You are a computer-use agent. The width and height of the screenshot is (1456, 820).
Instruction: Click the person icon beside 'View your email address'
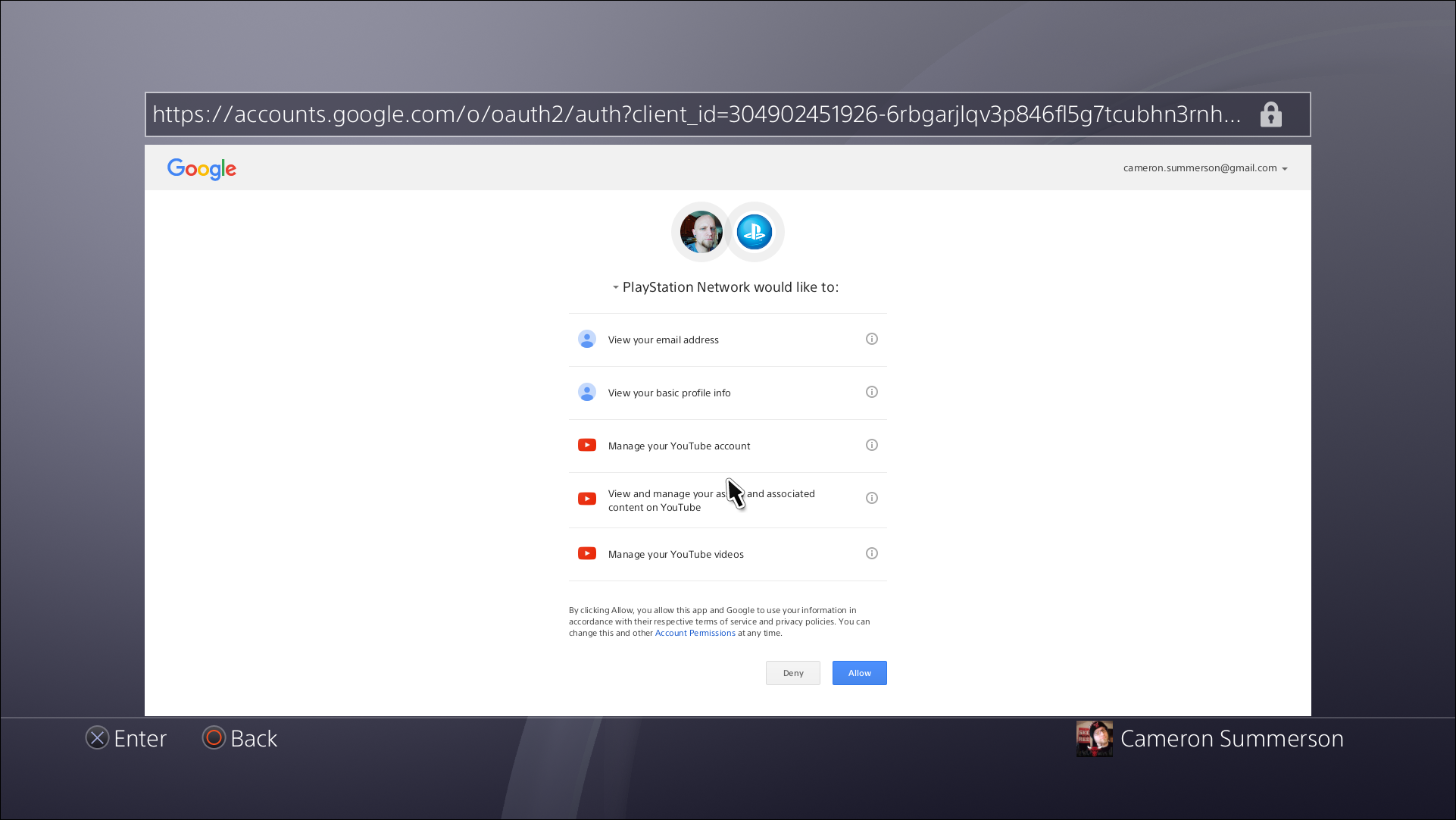pyautogui.click(x=586, y=339)
